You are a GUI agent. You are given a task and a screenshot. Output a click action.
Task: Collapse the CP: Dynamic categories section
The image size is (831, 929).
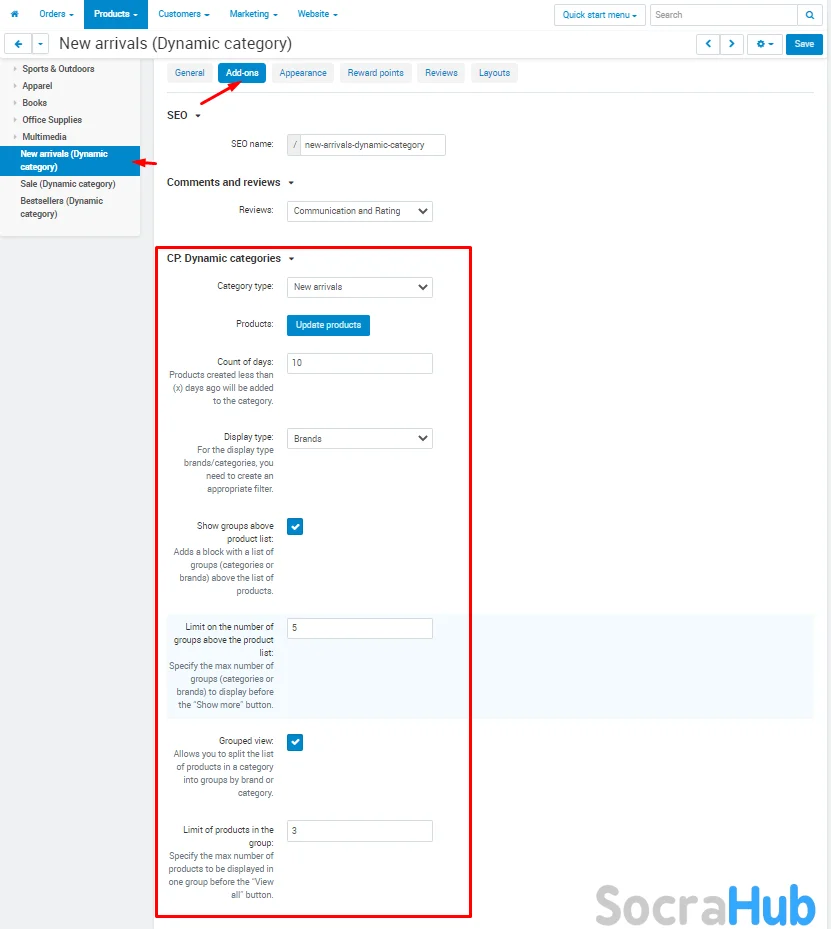[230, 258]
